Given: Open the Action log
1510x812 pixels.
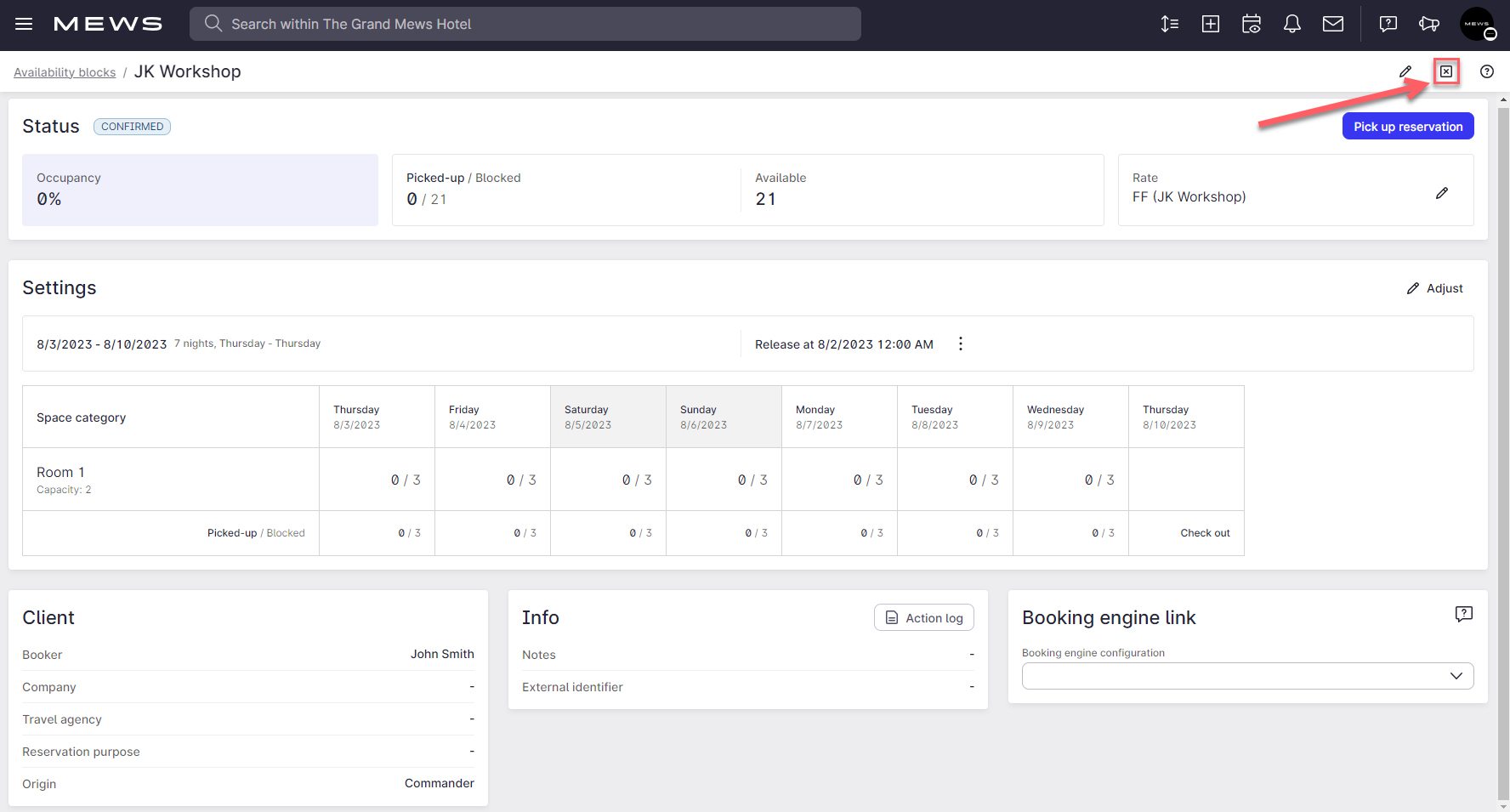Looking at the screenshot, I should click(x=923, y=618).
